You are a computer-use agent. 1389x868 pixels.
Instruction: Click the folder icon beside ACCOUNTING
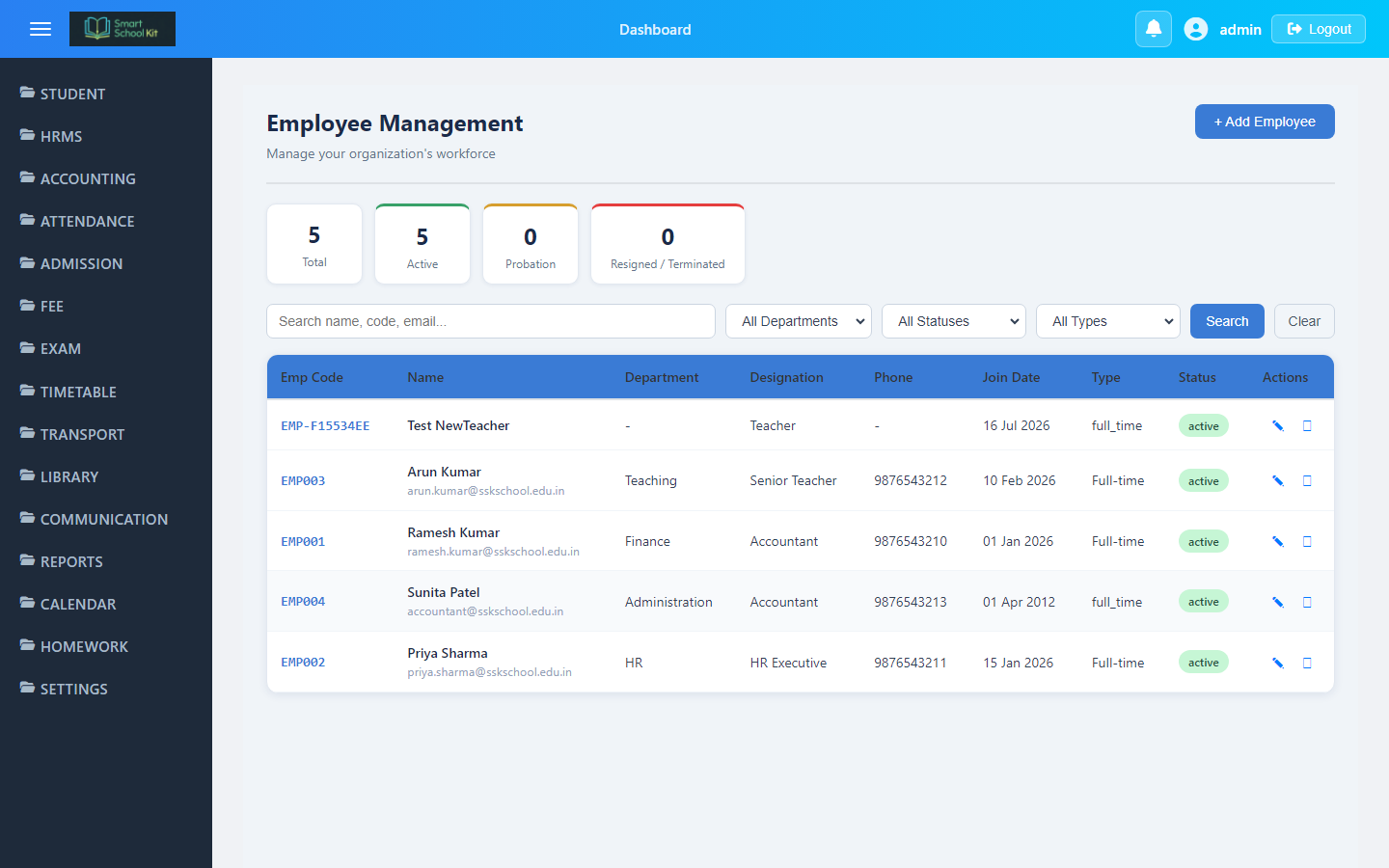28,177
